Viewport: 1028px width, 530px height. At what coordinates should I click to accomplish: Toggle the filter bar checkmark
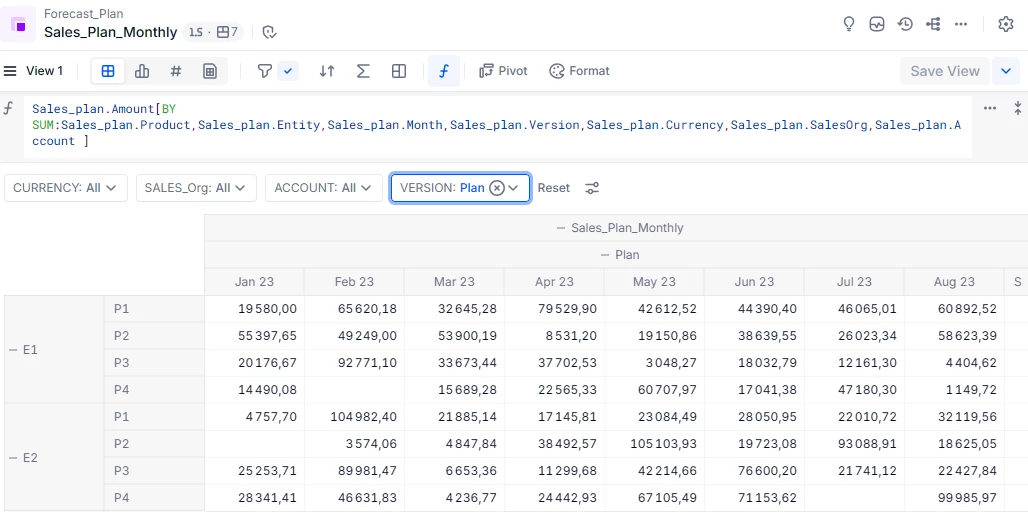click(289, 71)
